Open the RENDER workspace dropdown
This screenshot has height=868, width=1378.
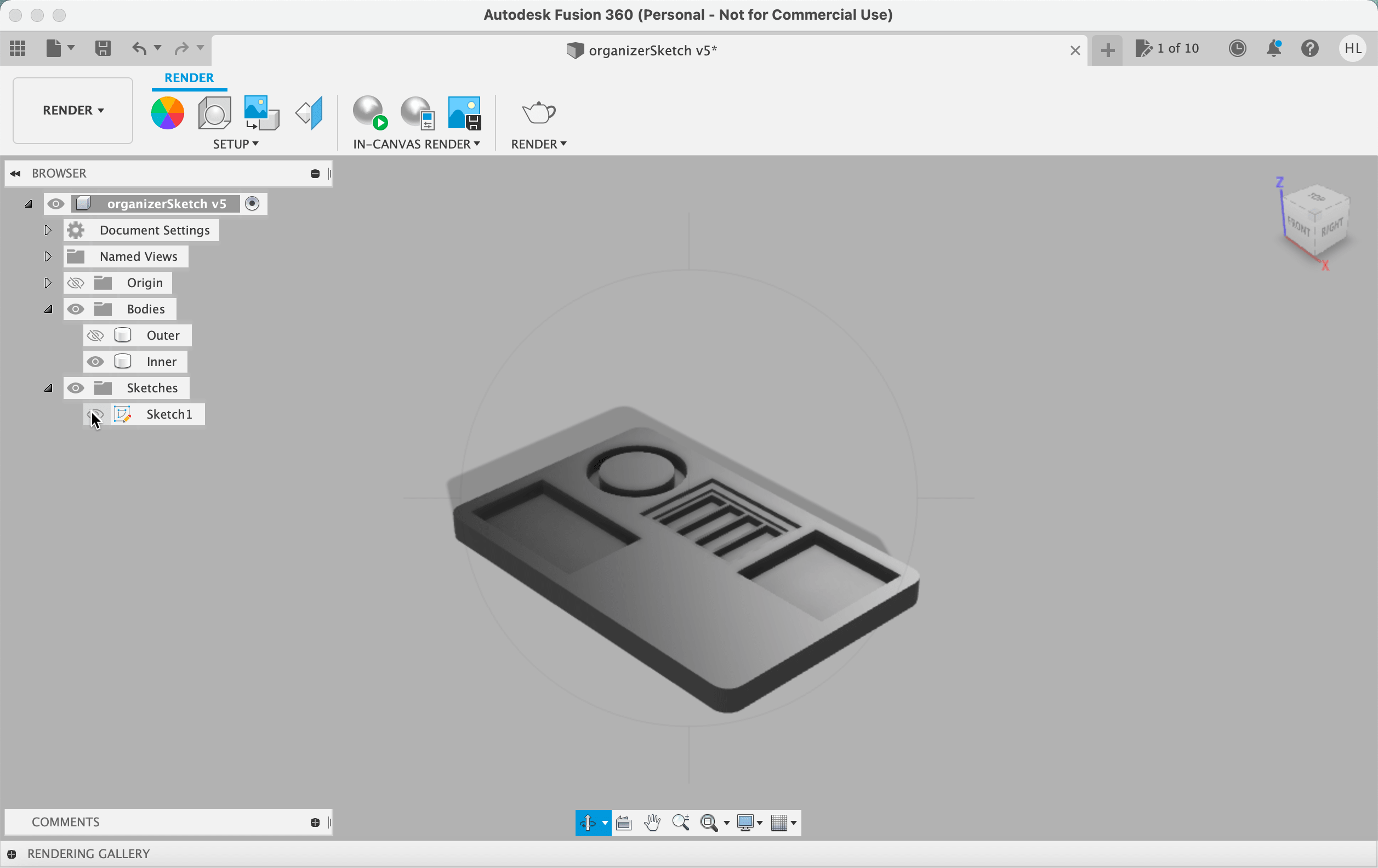point(73,111)
